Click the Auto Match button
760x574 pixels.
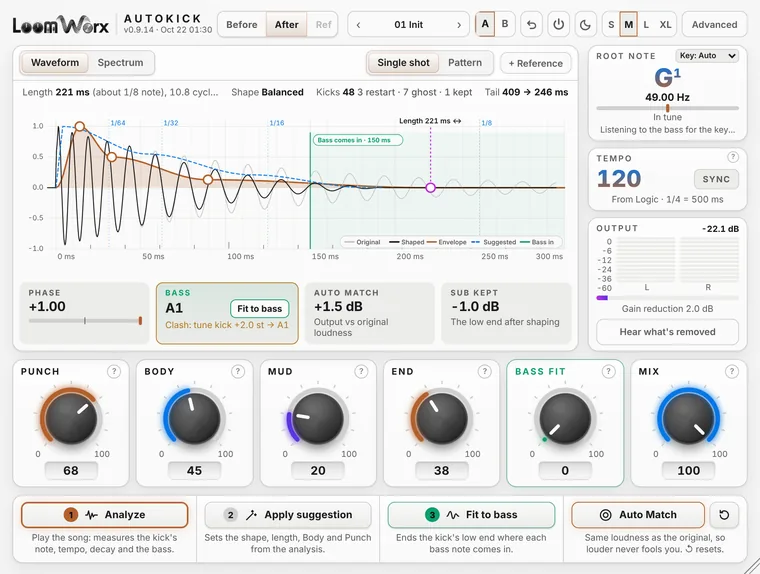click(x=638, y=515)
